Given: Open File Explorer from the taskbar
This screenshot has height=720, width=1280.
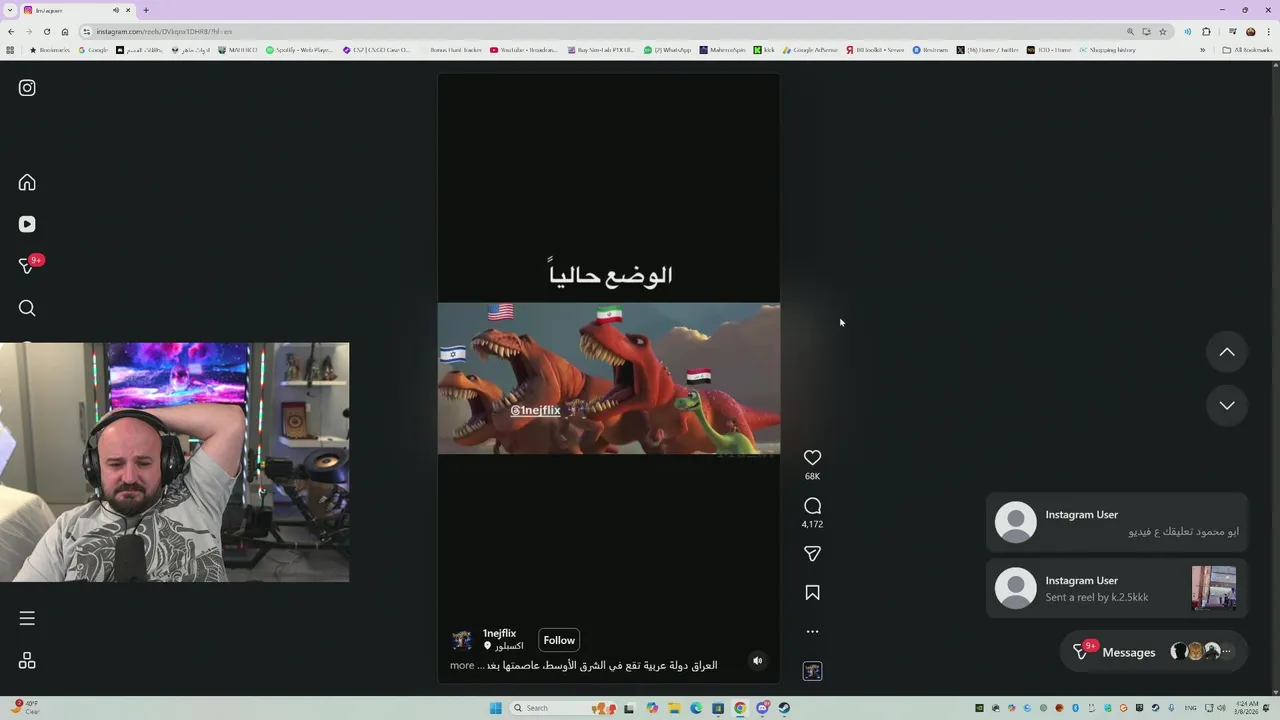Looking at the screenshot, I should point(674,708).
